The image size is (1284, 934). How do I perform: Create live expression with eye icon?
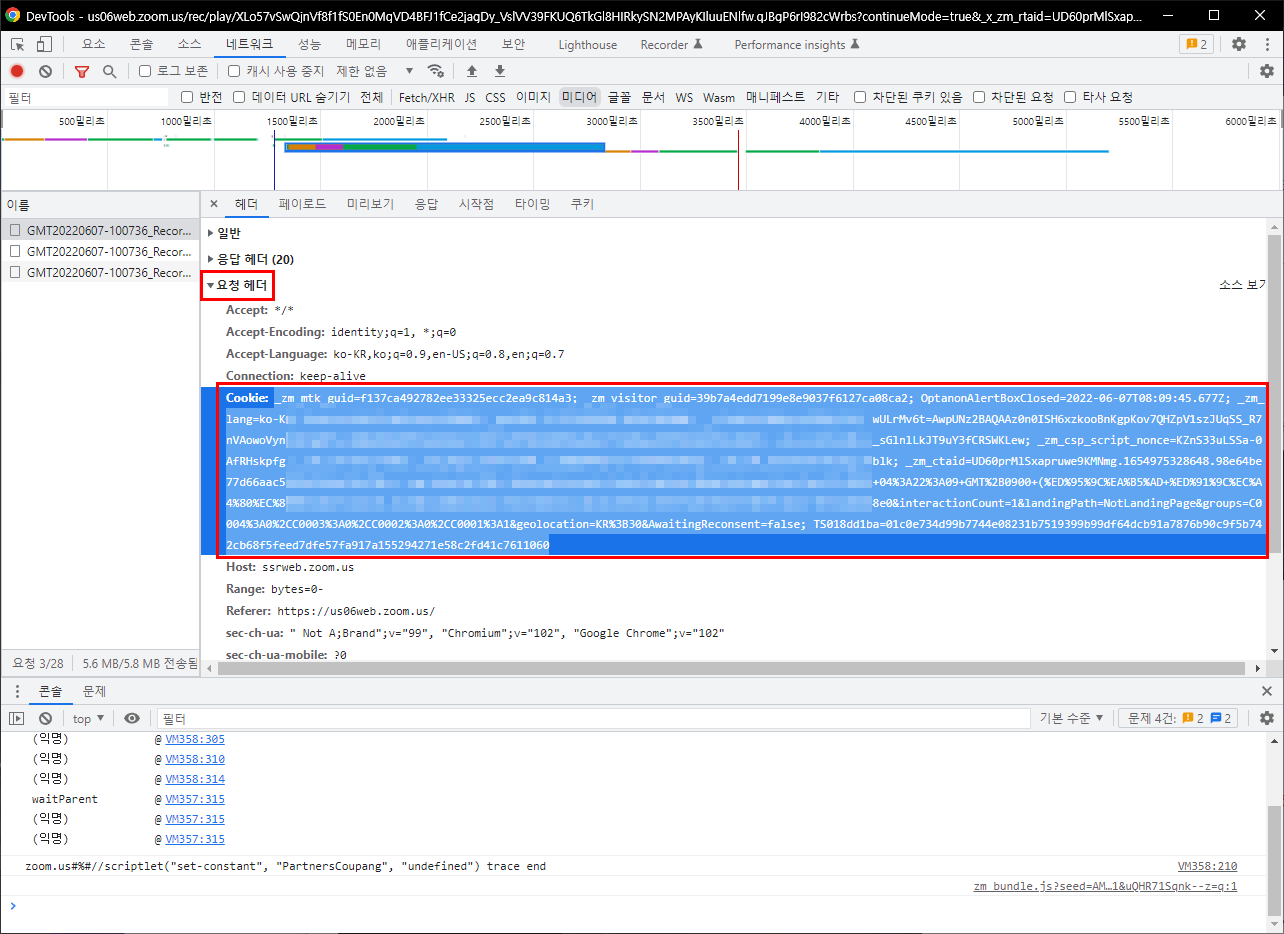click(x=132, y=718)
